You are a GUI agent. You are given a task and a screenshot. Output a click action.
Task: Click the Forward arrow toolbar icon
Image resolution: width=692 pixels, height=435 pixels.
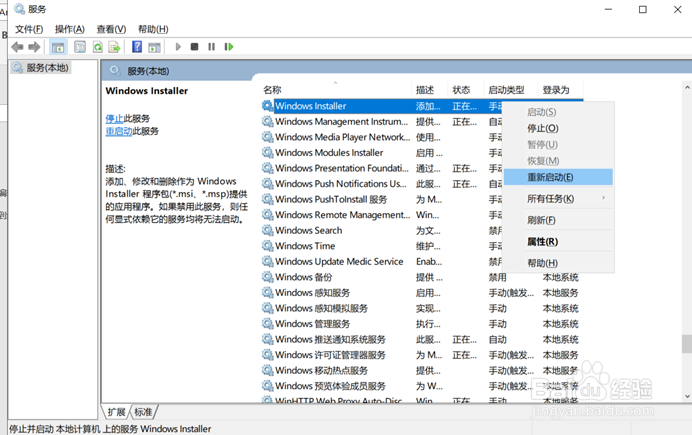point(34,47)
